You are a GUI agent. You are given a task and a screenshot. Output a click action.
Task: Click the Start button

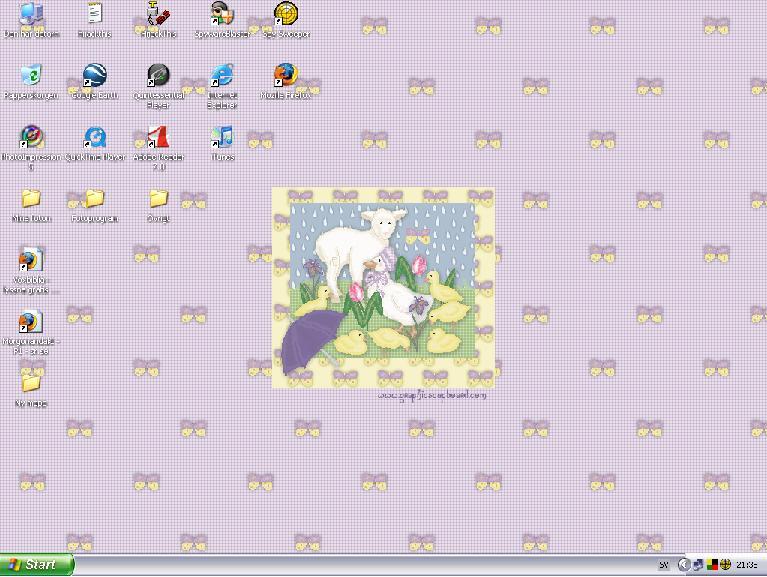(37, 565)
